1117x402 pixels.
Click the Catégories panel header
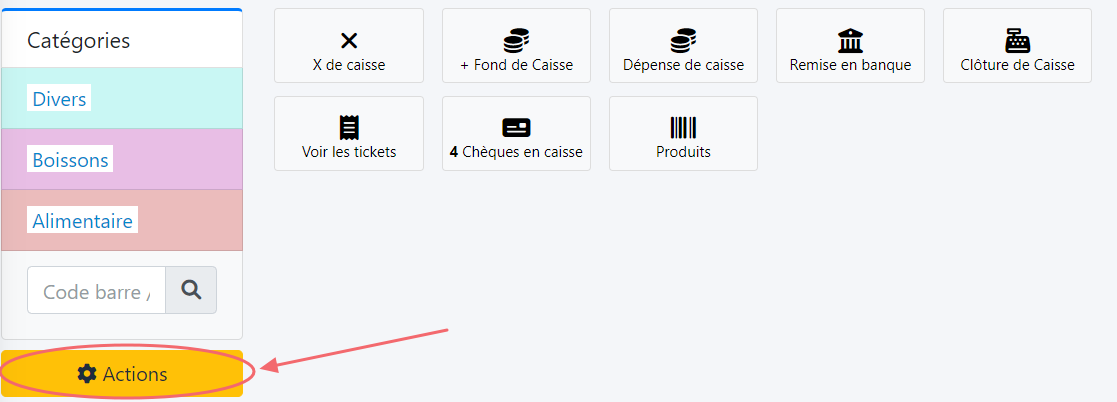(79, 41)
